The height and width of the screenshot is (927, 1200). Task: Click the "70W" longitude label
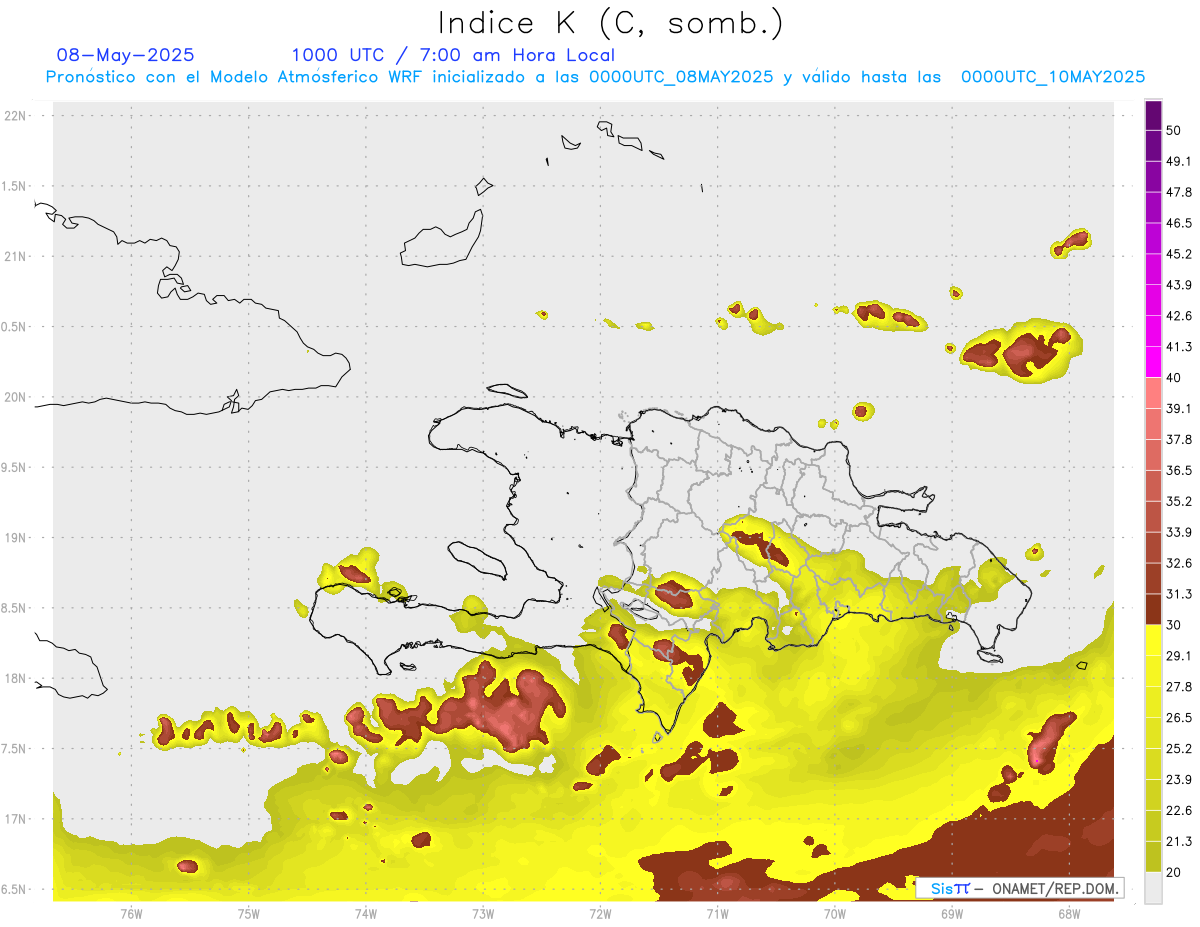click(835, 914)
